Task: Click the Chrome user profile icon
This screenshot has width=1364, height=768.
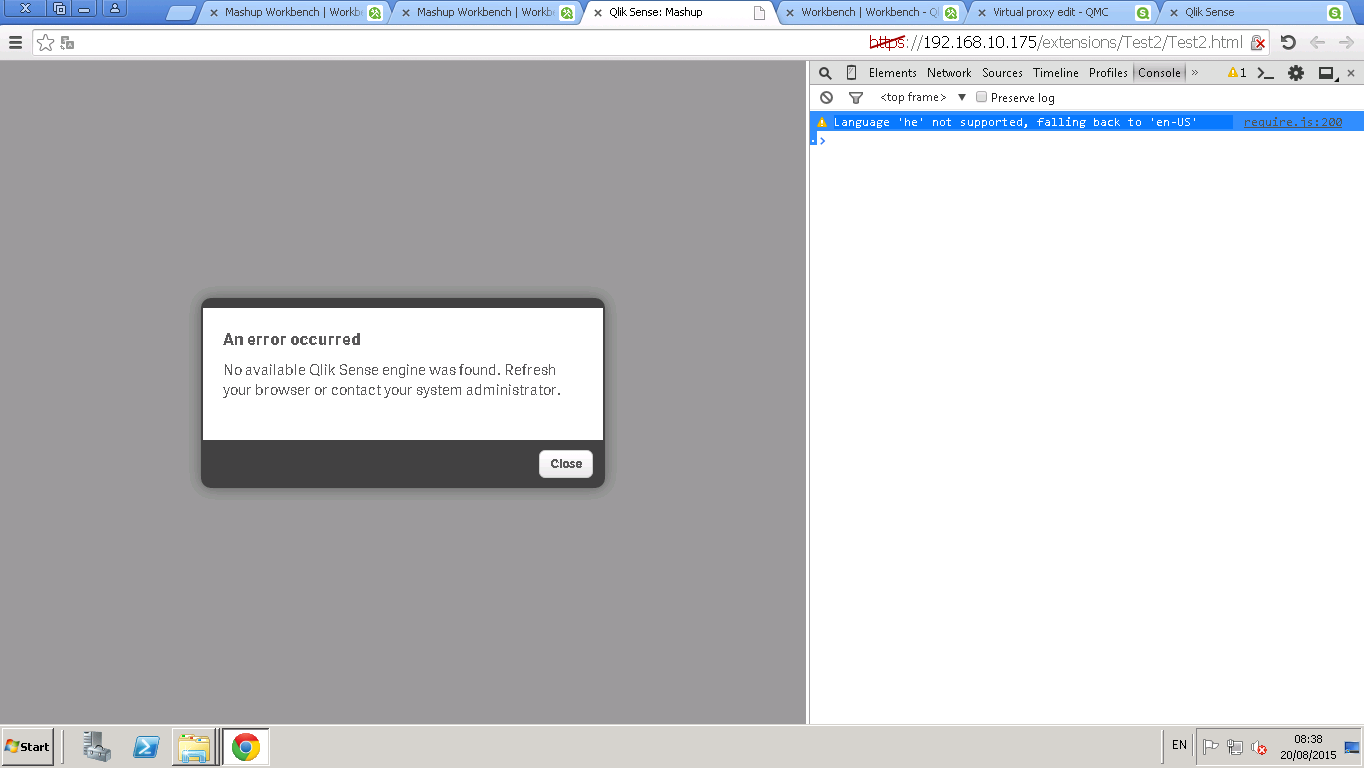Action: coord(114,9)
